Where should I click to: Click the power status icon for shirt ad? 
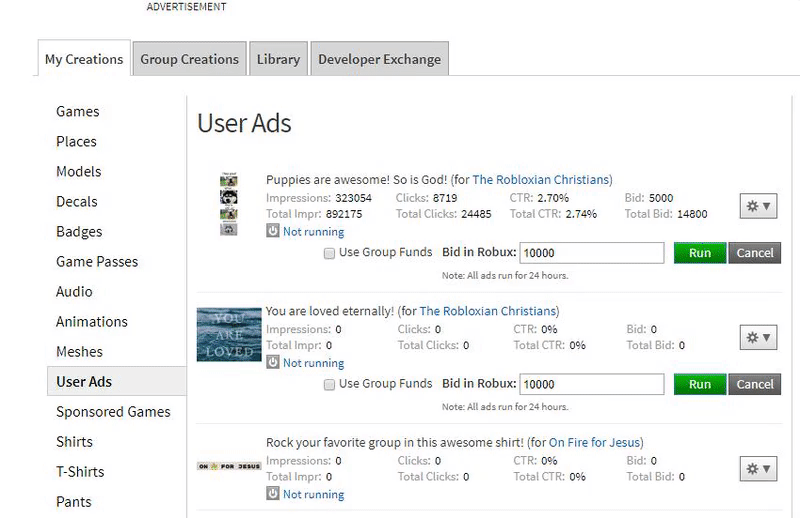pyautogui.click(x=273, y=493)
